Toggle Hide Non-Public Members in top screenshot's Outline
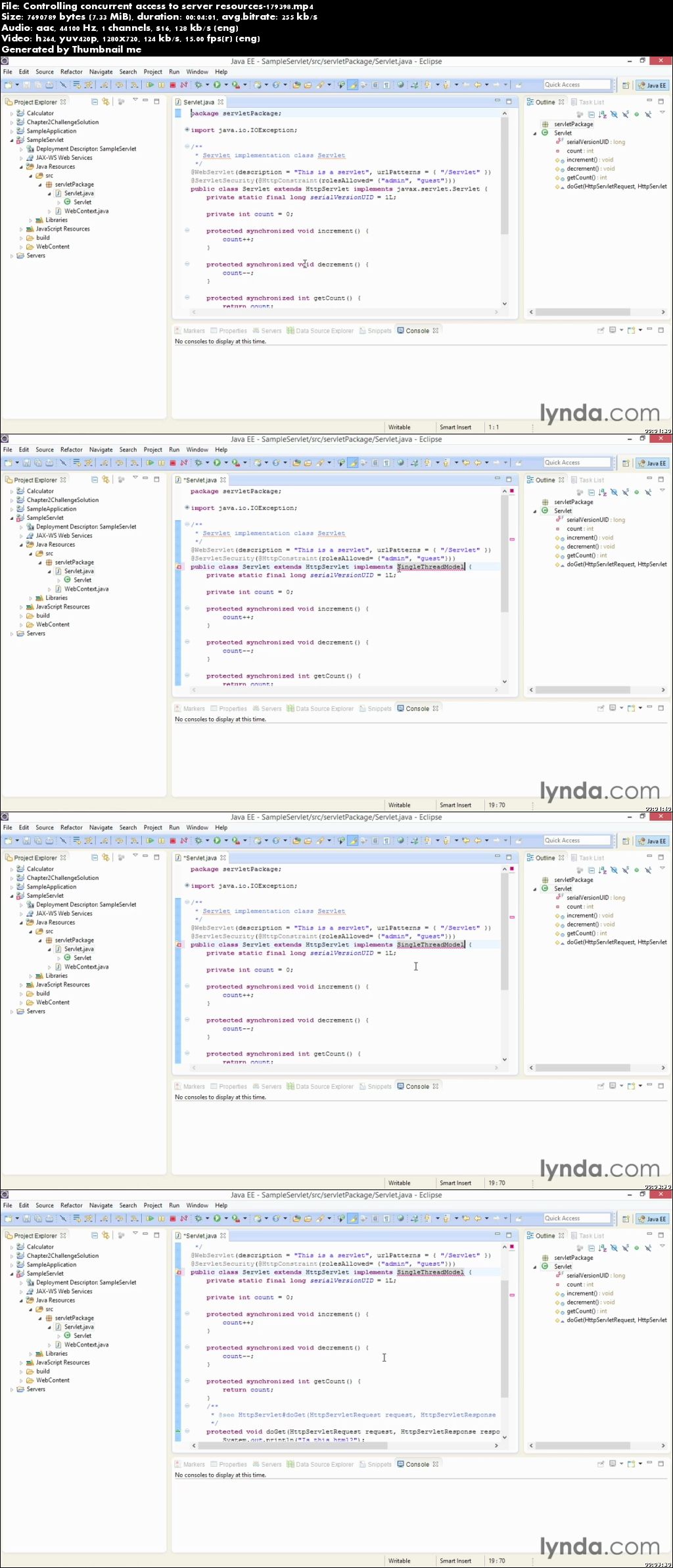This screenshot has height=1568, width=673. pos(636,114)
